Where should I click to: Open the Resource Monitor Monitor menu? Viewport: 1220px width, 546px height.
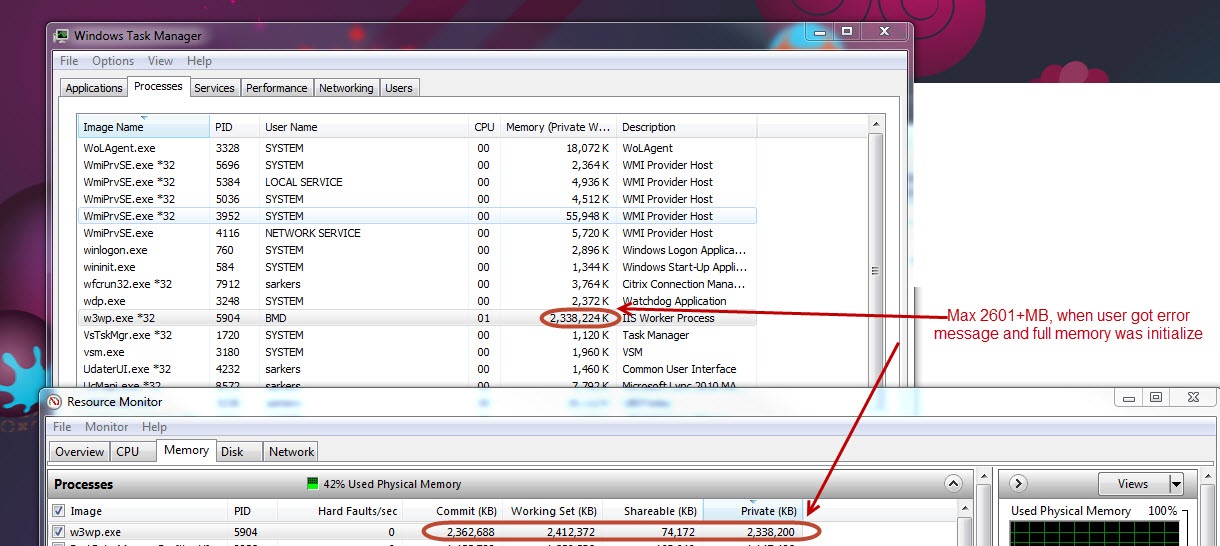point(106,427)
